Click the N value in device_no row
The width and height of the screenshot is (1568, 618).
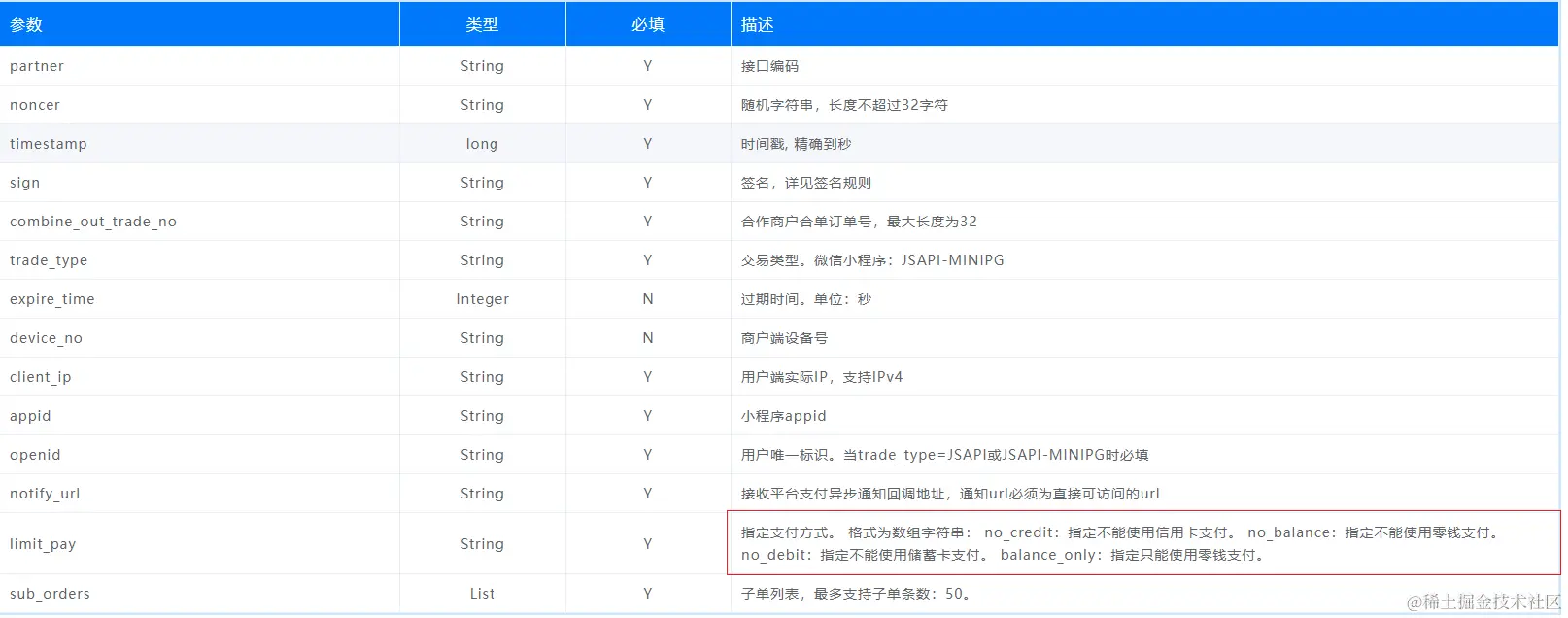[648, 338]
